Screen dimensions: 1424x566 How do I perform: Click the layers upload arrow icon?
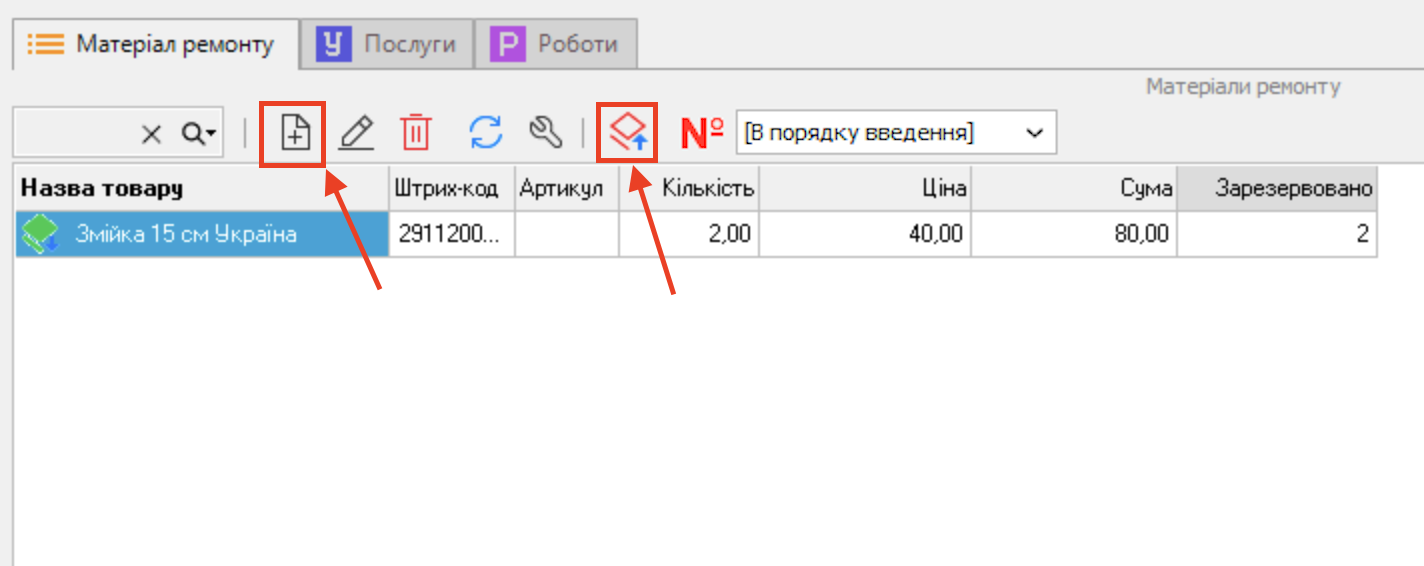(x=628, y=132)
